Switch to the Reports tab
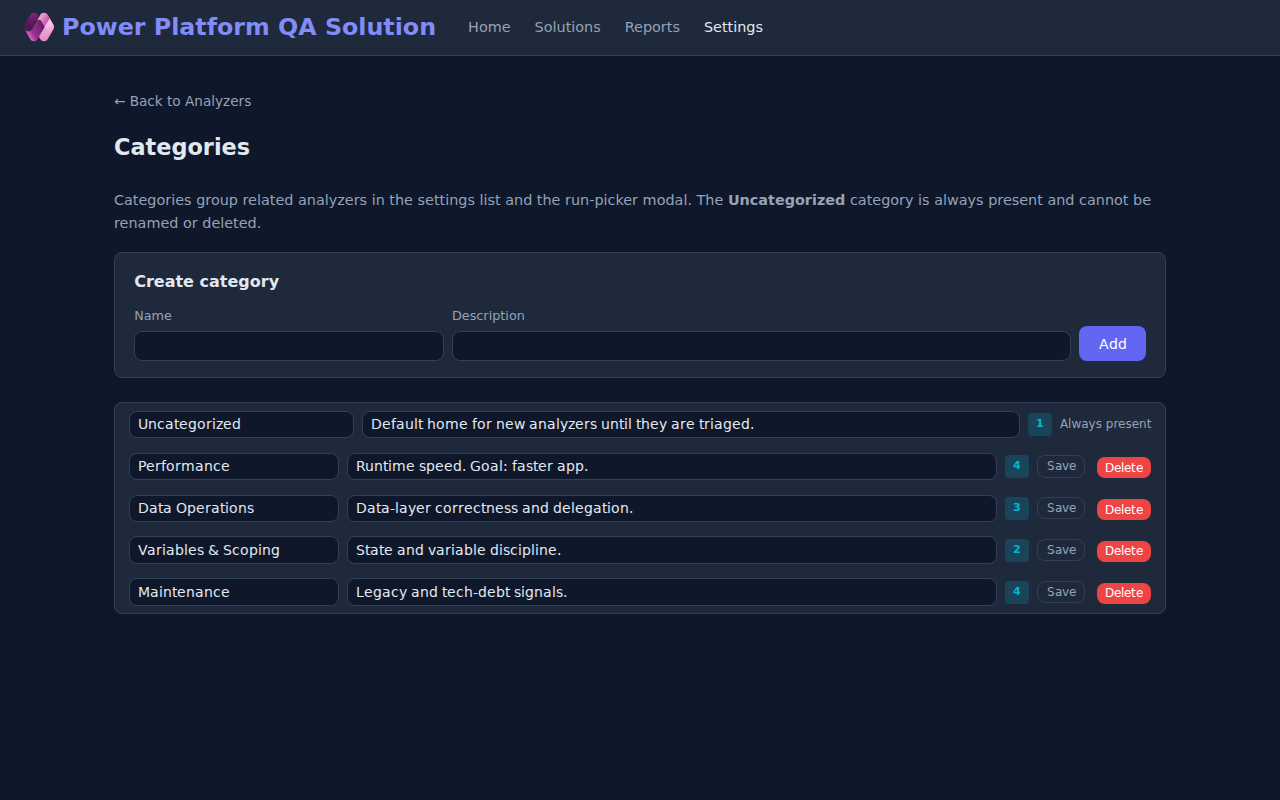Screen dimensions: 1280x800 (x=652, y=27)
